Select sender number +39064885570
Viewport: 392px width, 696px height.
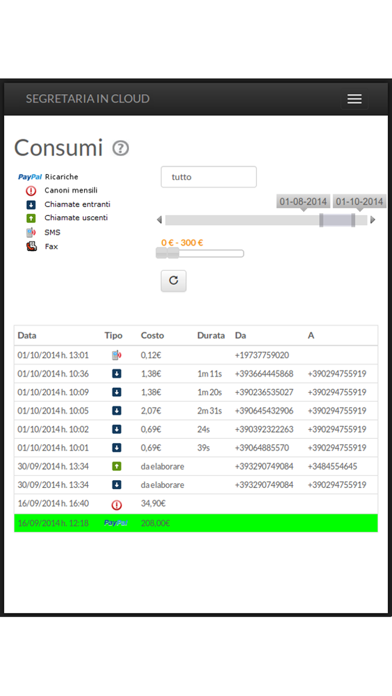click(x=262, y=447)
